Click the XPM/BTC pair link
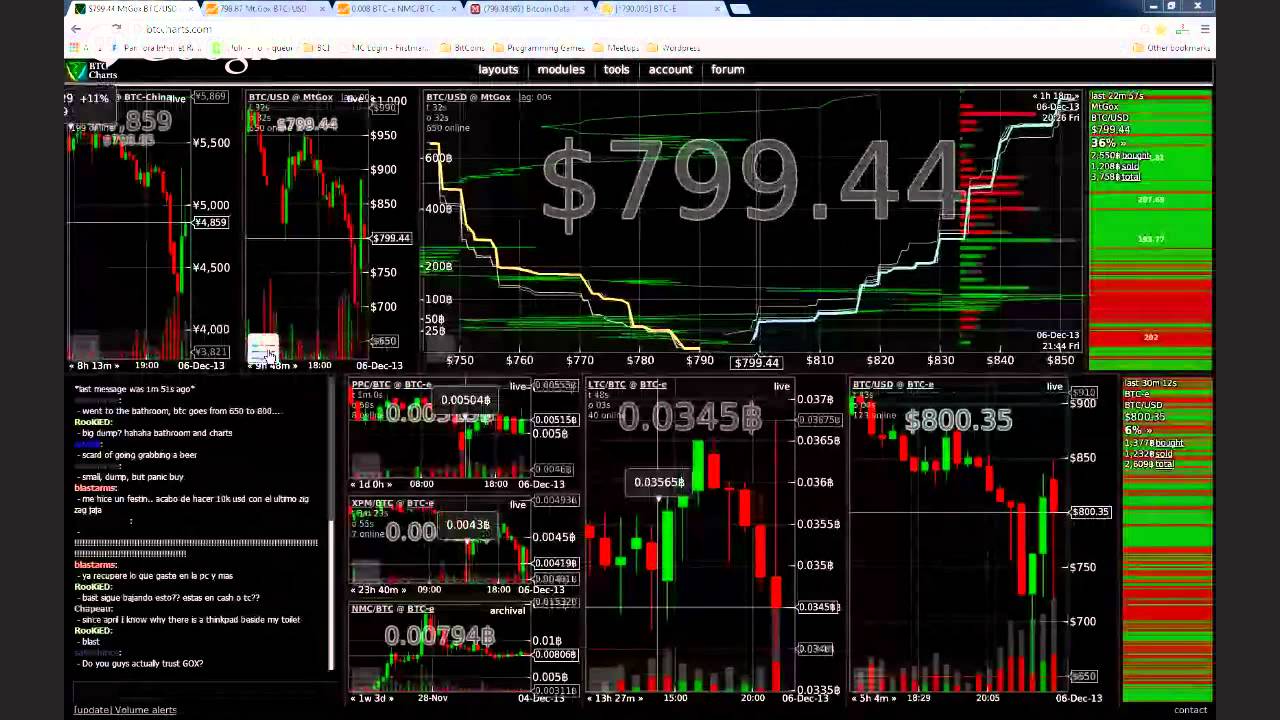This screenshot has width=1280, height=720. tap(371, 503)
